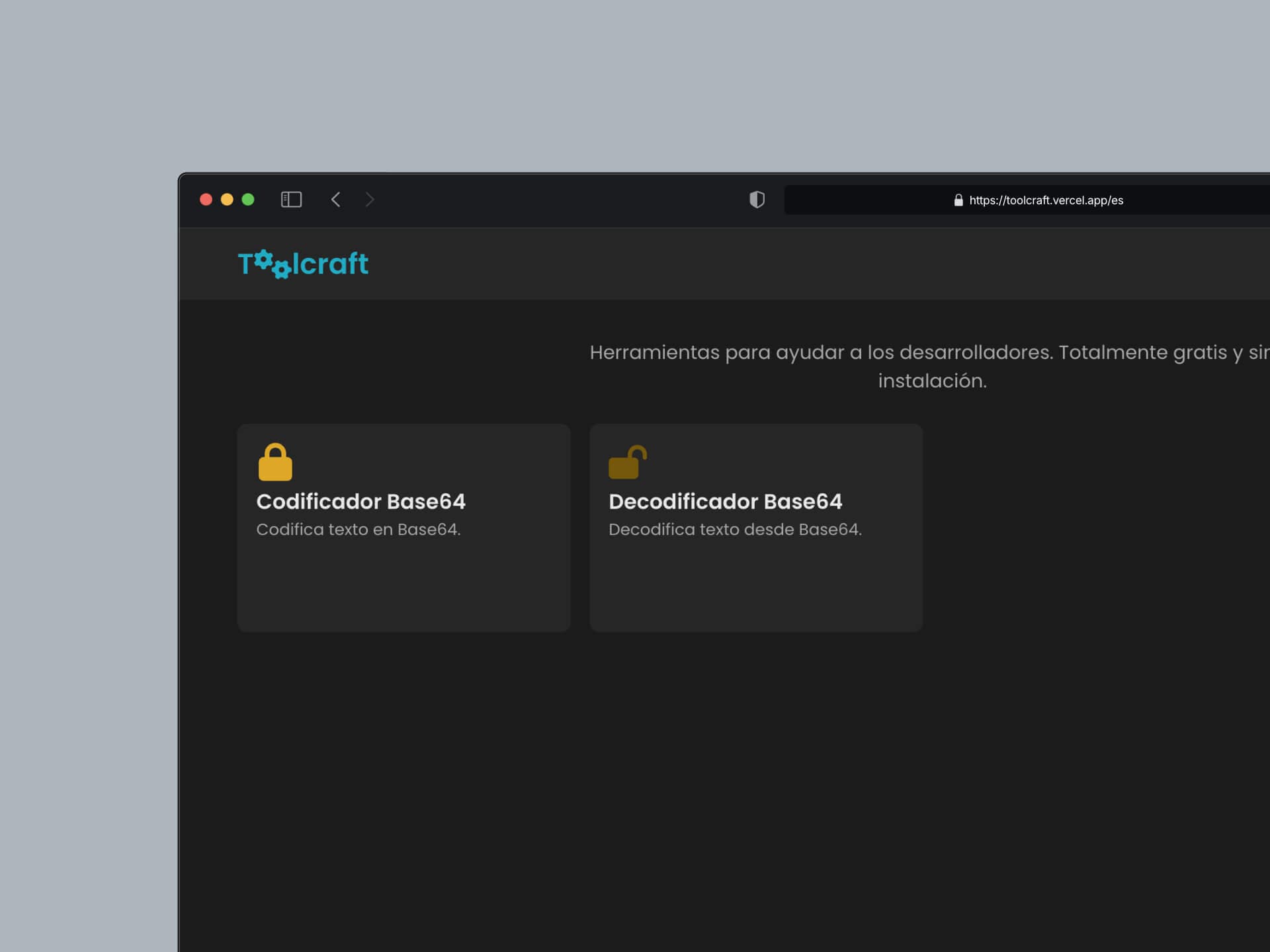Viewport: 1270px width, 952px height.
Task: Click the open padlock Decodificador icon
Action: coord(627,462)
